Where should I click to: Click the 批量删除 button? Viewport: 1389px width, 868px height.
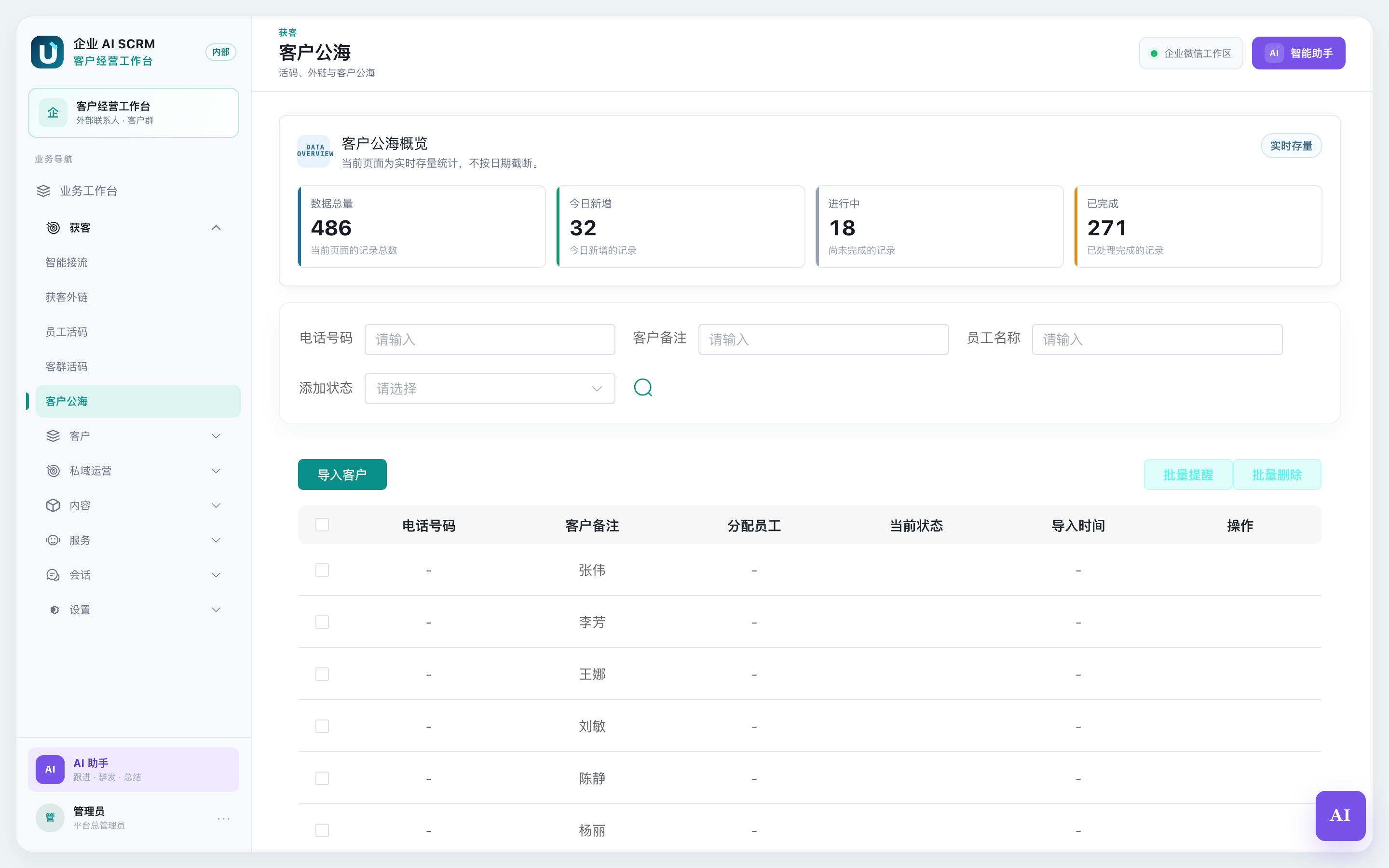pos(1277,475)
